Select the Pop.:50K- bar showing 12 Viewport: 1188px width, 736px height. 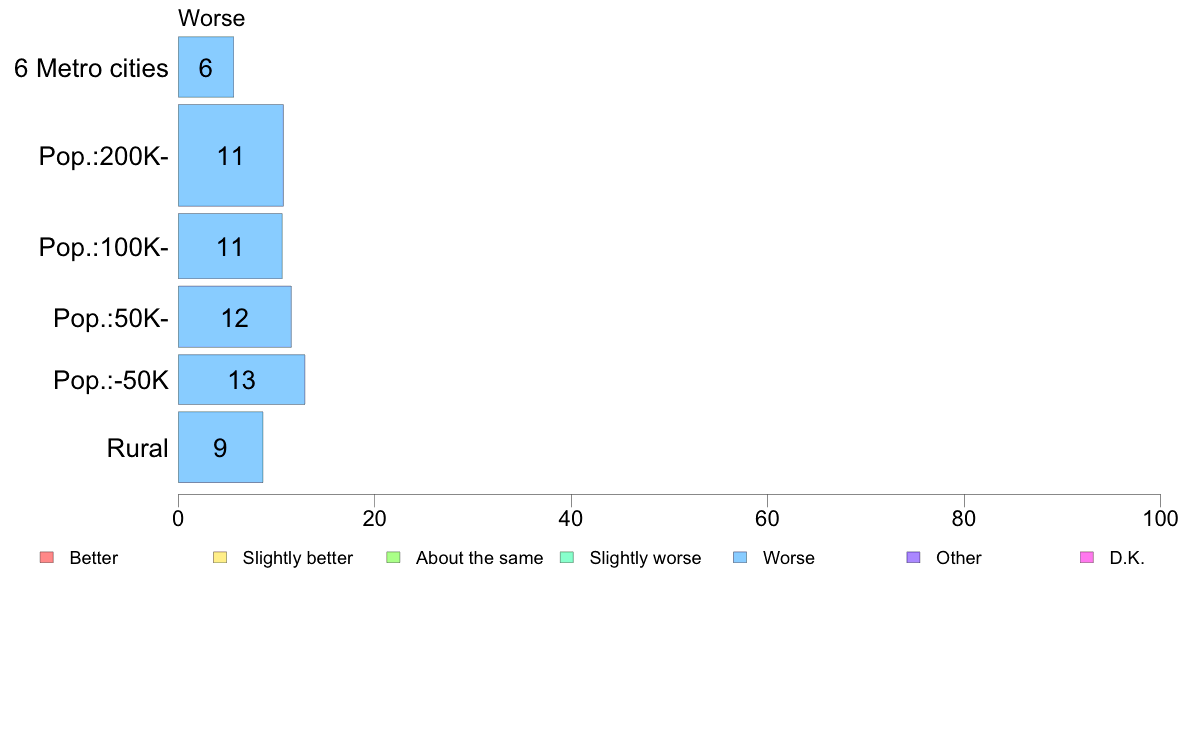click(x=235, y=317)
